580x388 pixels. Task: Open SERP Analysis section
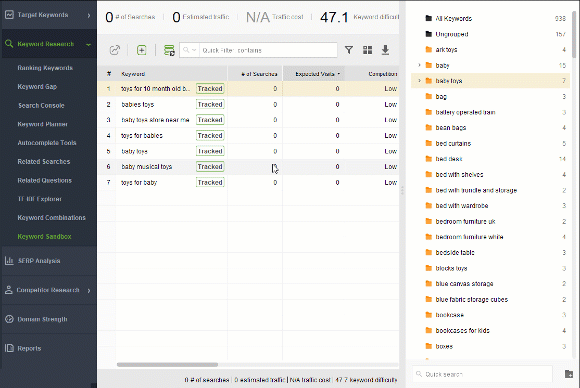coord(48,261)
